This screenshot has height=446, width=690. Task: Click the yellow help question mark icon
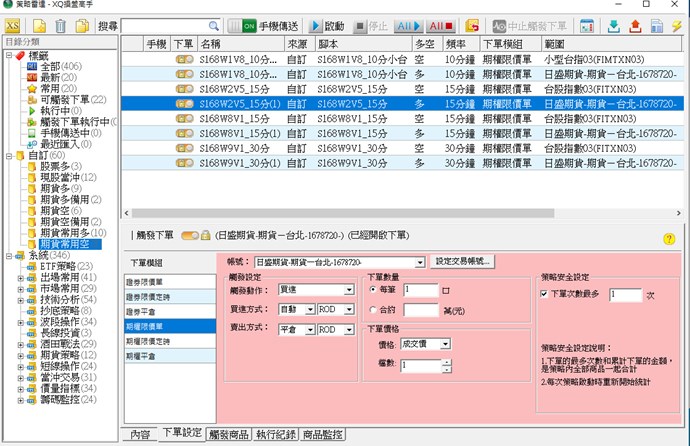click(669, 239)
